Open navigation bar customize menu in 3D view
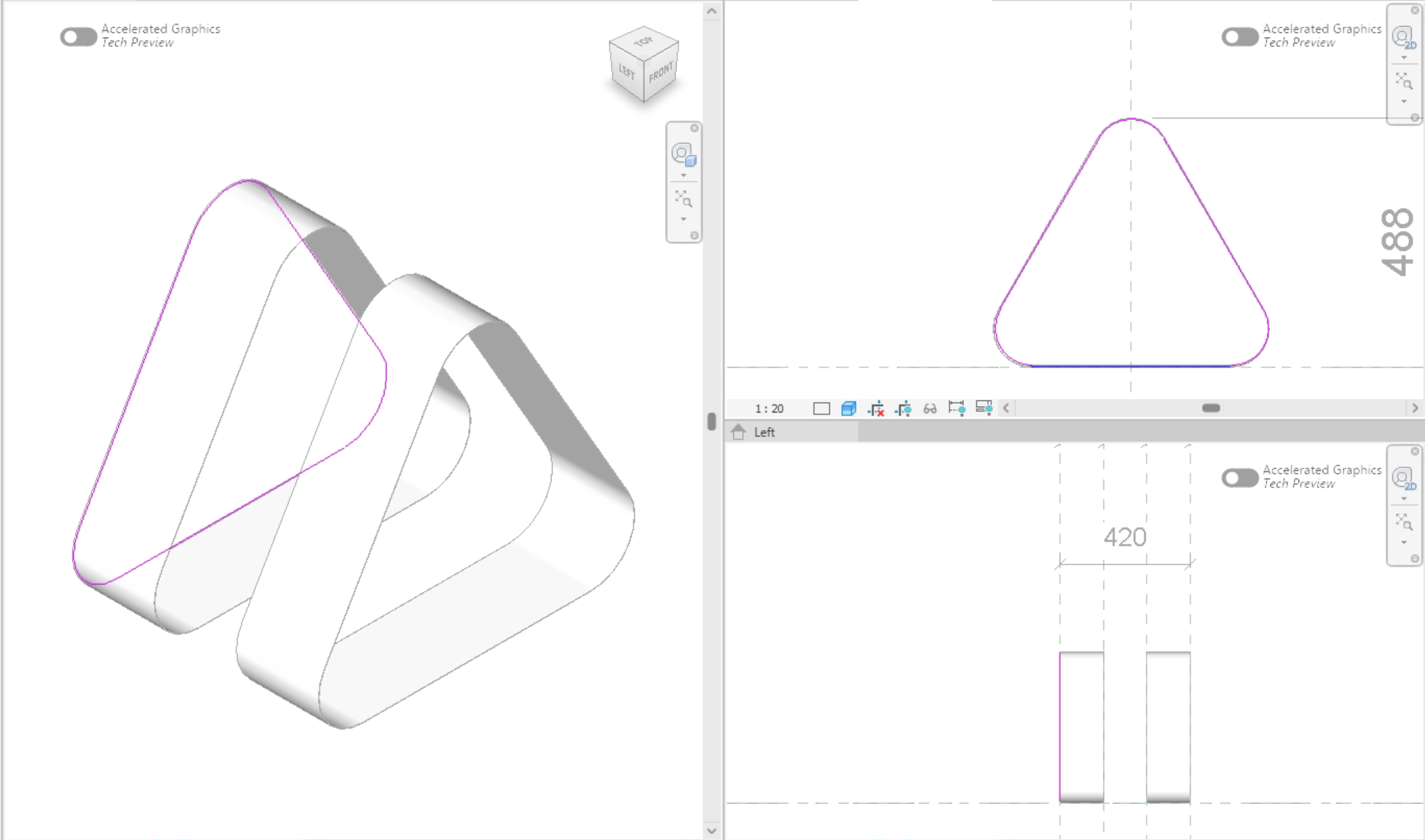 (694, 235)
